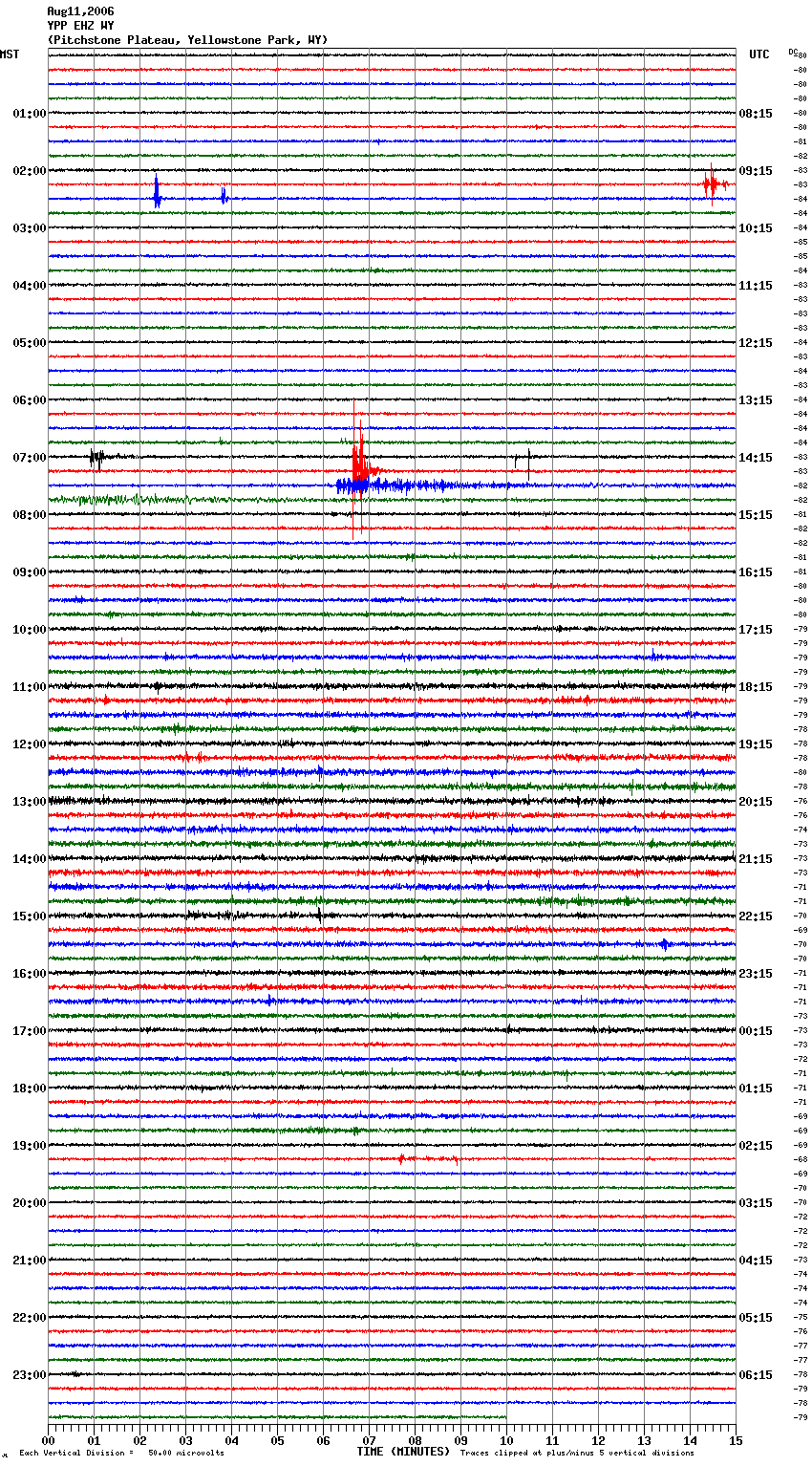Select the "09" minute tick label

460,1441
